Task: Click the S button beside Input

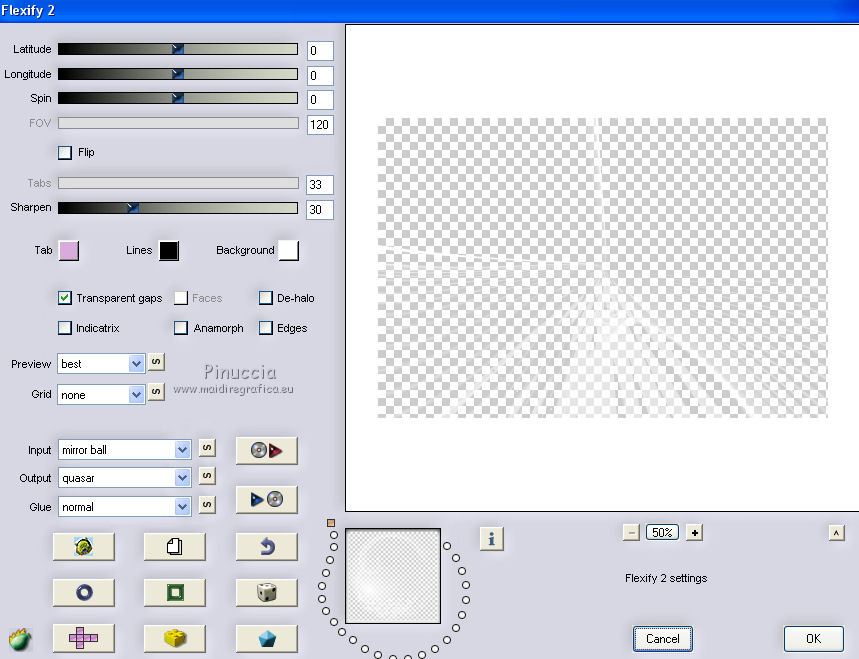Action: (x=207, y=448)
